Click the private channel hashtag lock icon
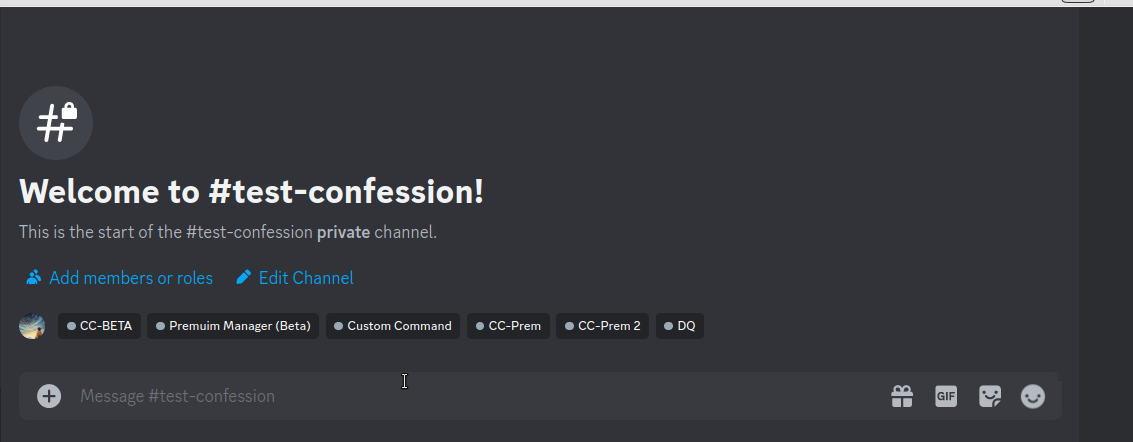This screenshot has width=1133, height=442. click(x=56, y=123)
